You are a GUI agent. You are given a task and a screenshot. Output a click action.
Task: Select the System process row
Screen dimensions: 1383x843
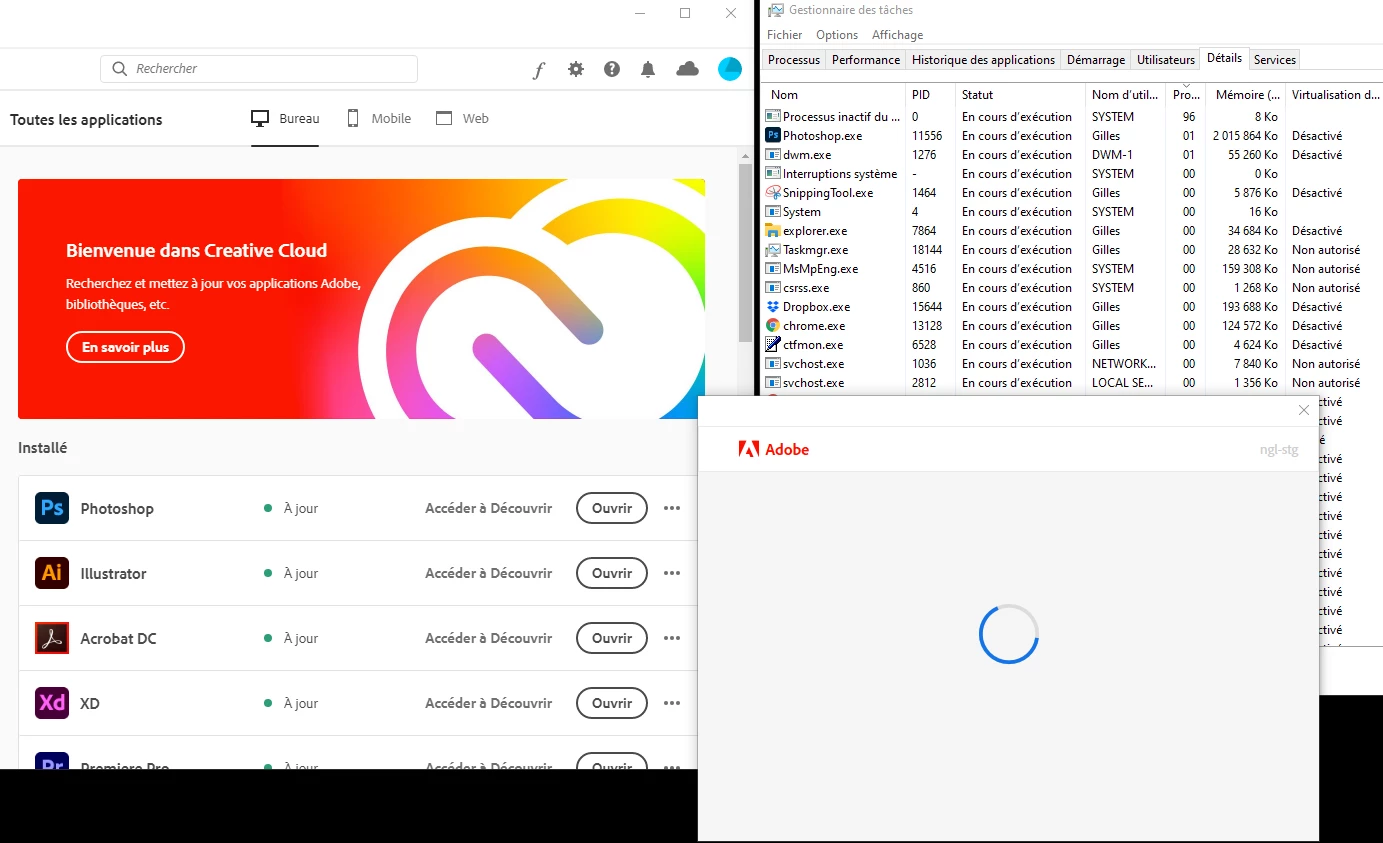pyautogui.click(x=1070, y=211)
